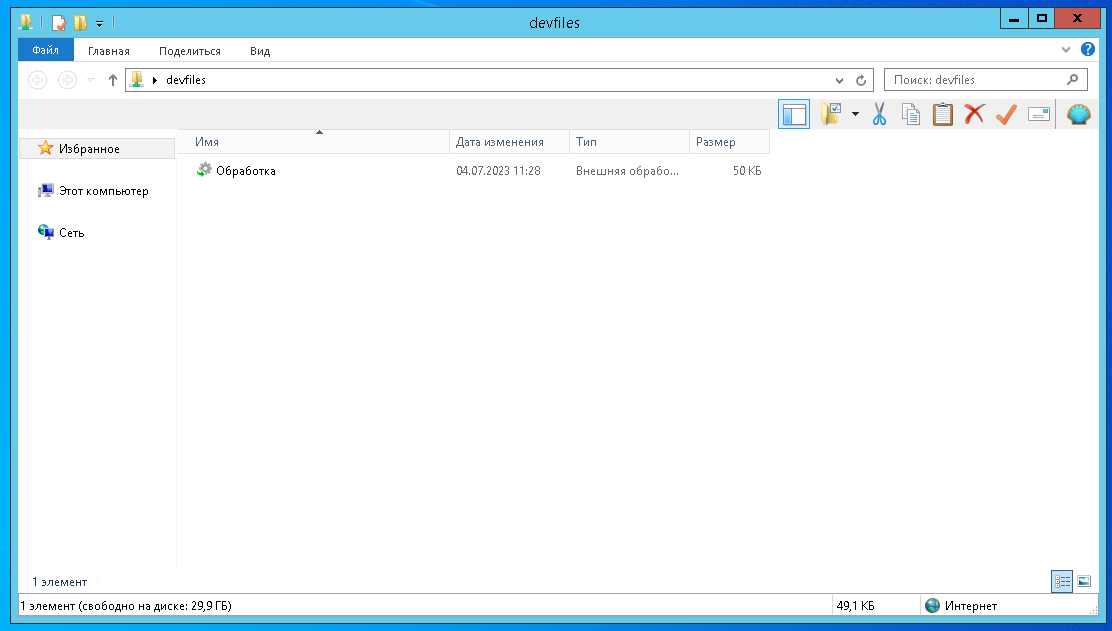Viewport: 1112px width, 631px height.
Task: Switch to large icons view in status bar
Action: coord(1084,581)
